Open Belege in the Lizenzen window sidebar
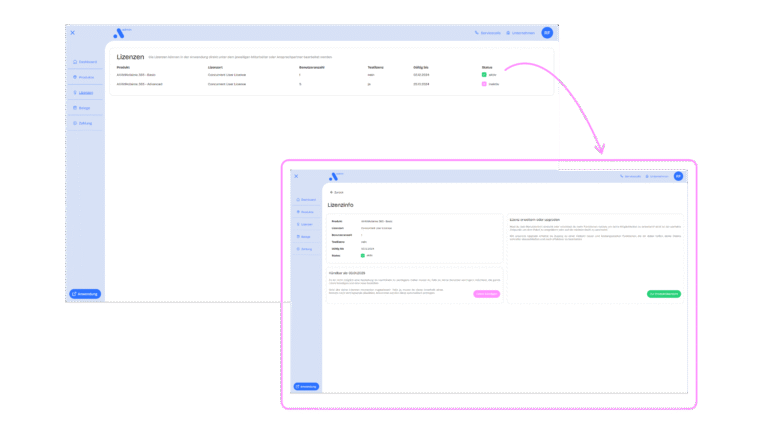 [85, 108]
